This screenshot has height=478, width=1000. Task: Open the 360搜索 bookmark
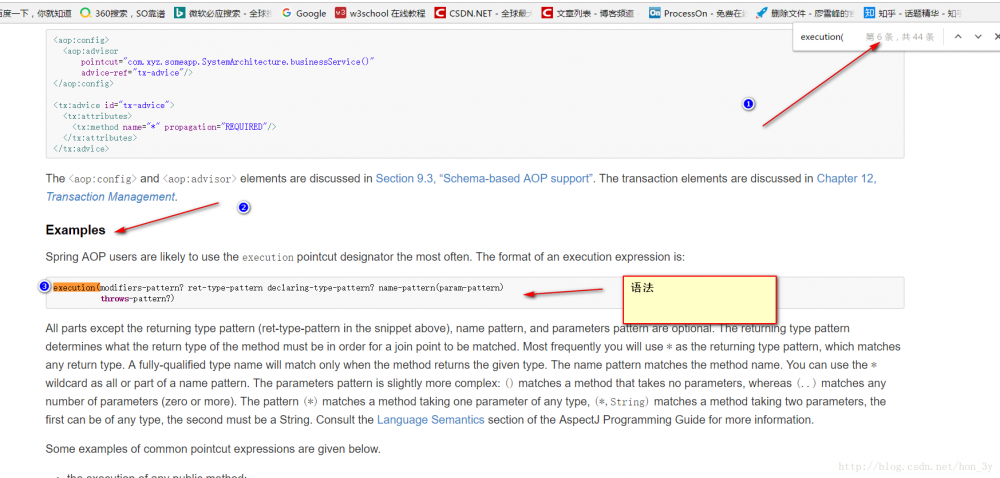(x=122, y=13)
